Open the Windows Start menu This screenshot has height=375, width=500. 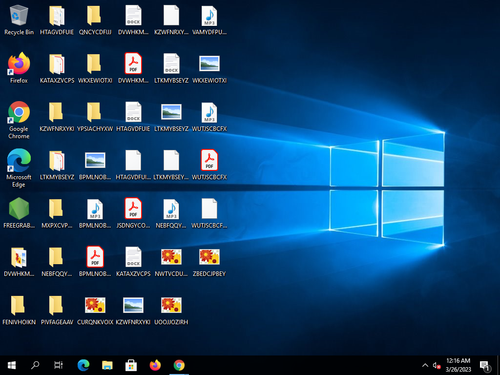click(x=12, y=365)
